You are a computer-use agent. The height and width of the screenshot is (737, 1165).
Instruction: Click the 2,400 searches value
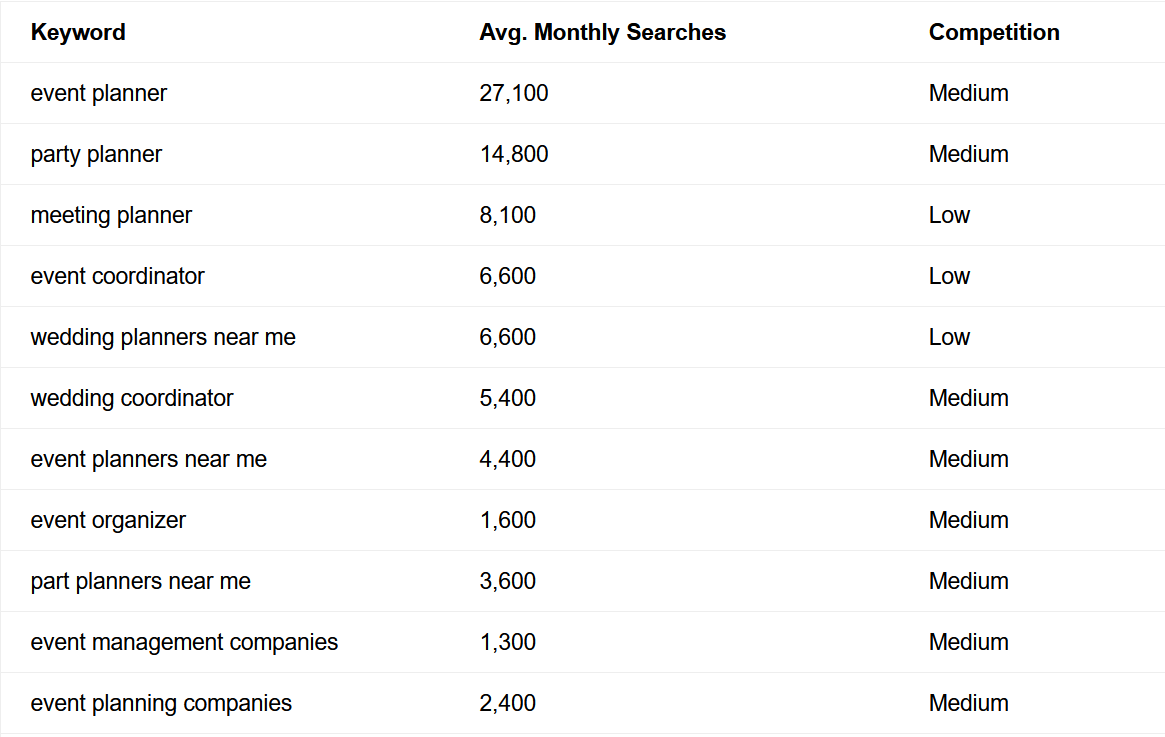point(507,703)
